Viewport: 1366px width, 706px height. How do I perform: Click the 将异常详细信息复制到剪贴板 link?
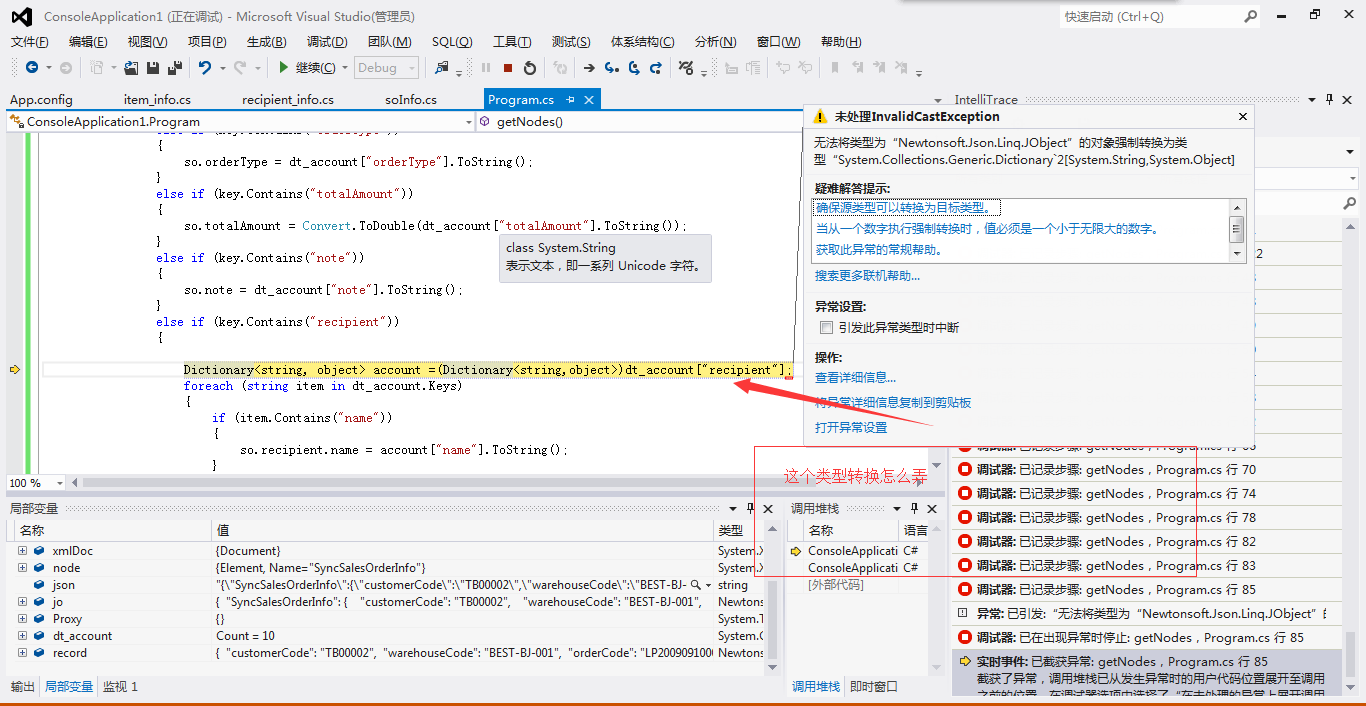point(893,403)
